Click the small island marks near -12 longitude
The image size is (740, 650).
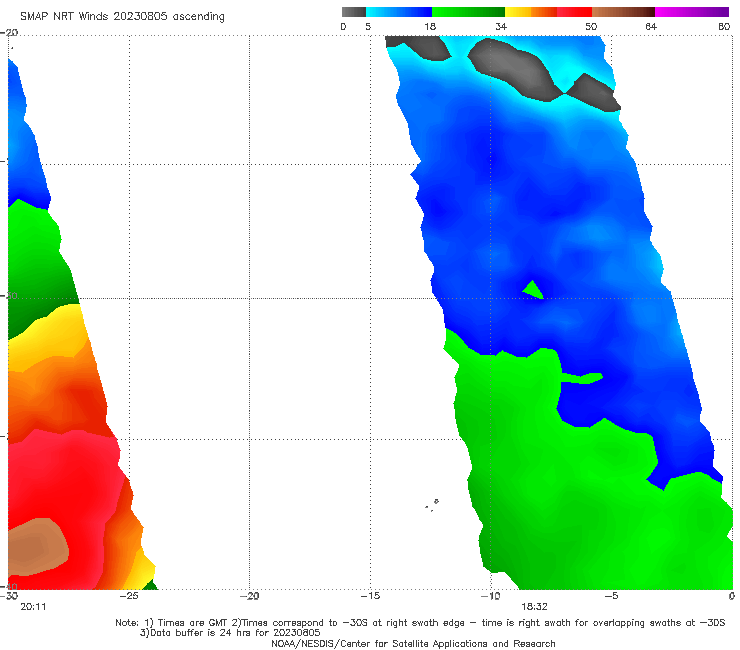[x=432, y=505]
